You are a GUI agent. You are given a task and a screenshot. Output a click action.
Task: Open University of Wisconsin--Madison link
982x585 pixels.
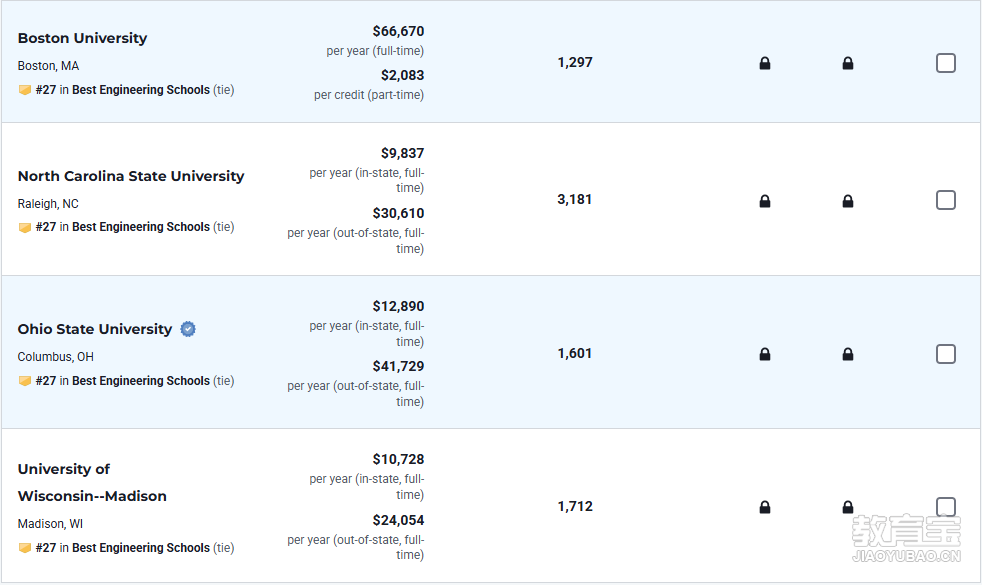(x=92, y=482)
